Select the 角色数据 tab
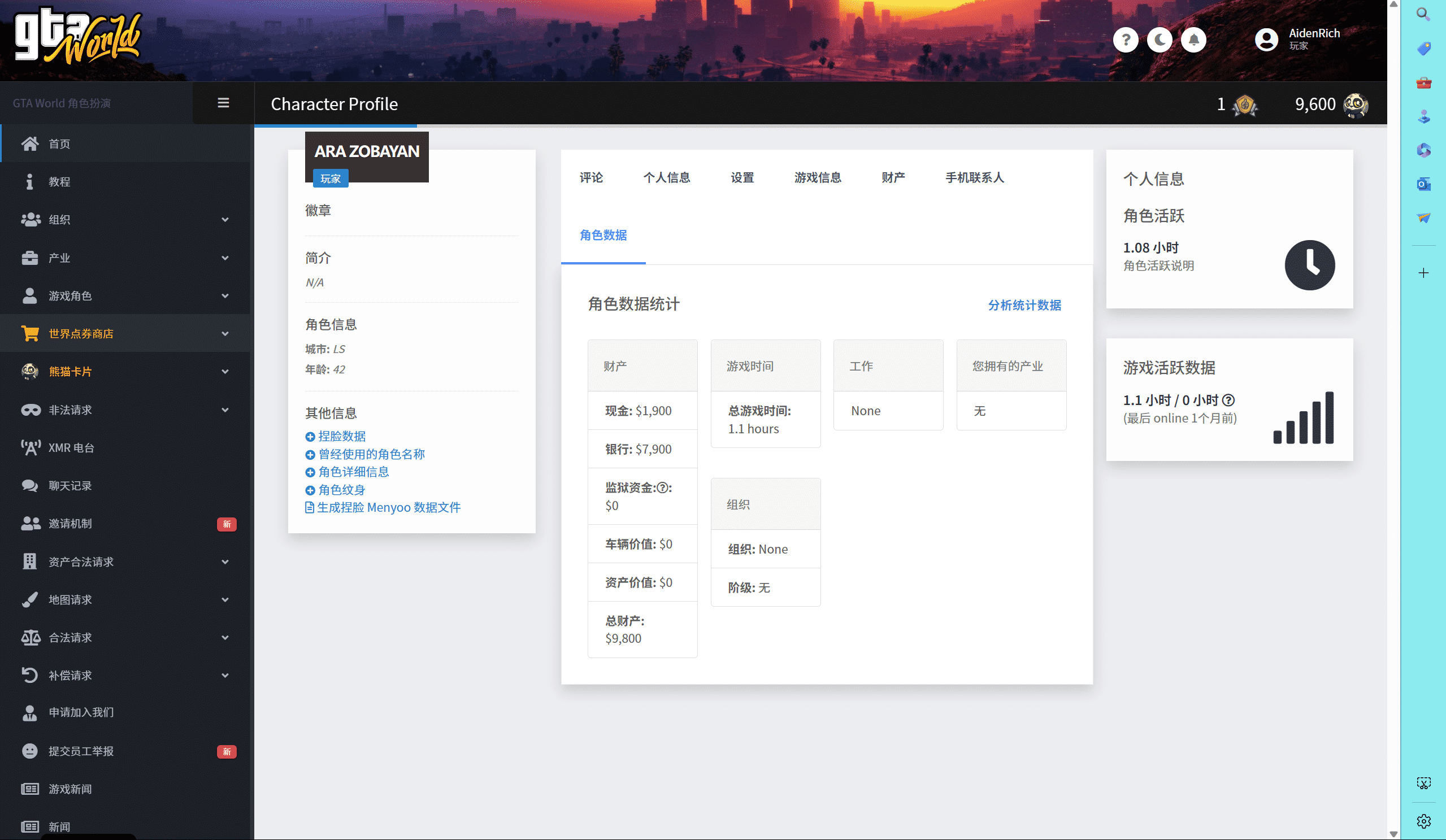 [x=603, y=234]
